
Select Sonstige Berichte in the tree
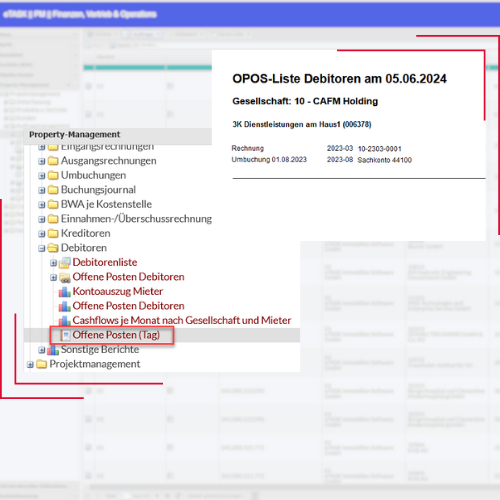click(x=100, y=349)
